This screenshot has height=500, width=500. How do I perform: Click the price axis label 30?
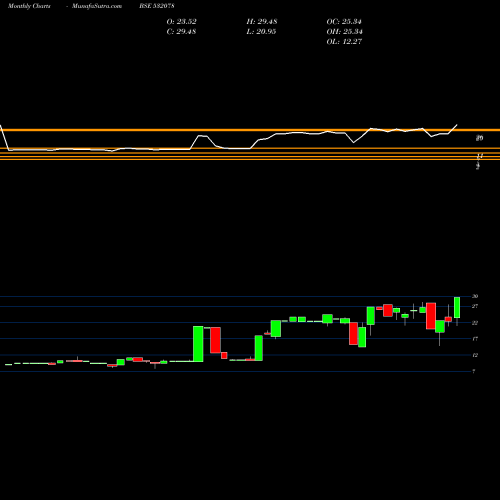475,296
